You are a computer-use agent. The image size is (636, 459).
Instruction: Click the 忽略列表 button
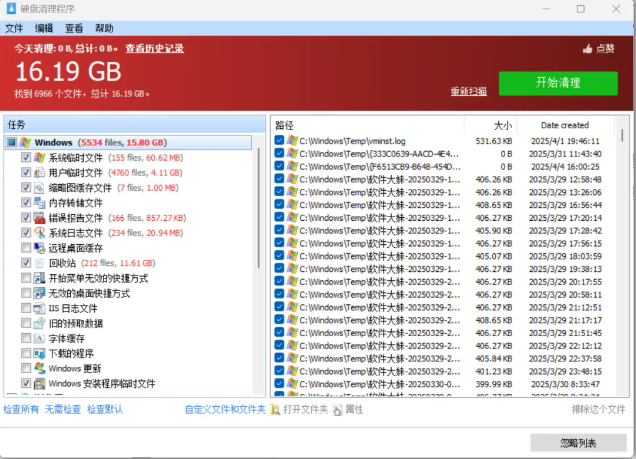click(x=578, y=443)
